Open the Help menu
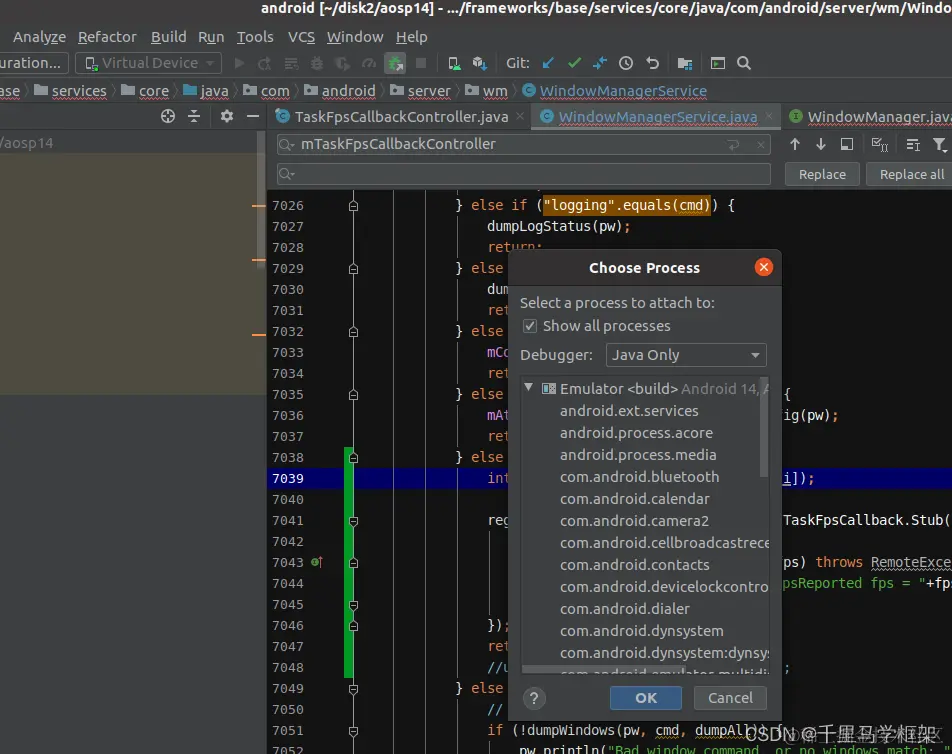Viewport: 952px width, 754px height. coord(412,37)
